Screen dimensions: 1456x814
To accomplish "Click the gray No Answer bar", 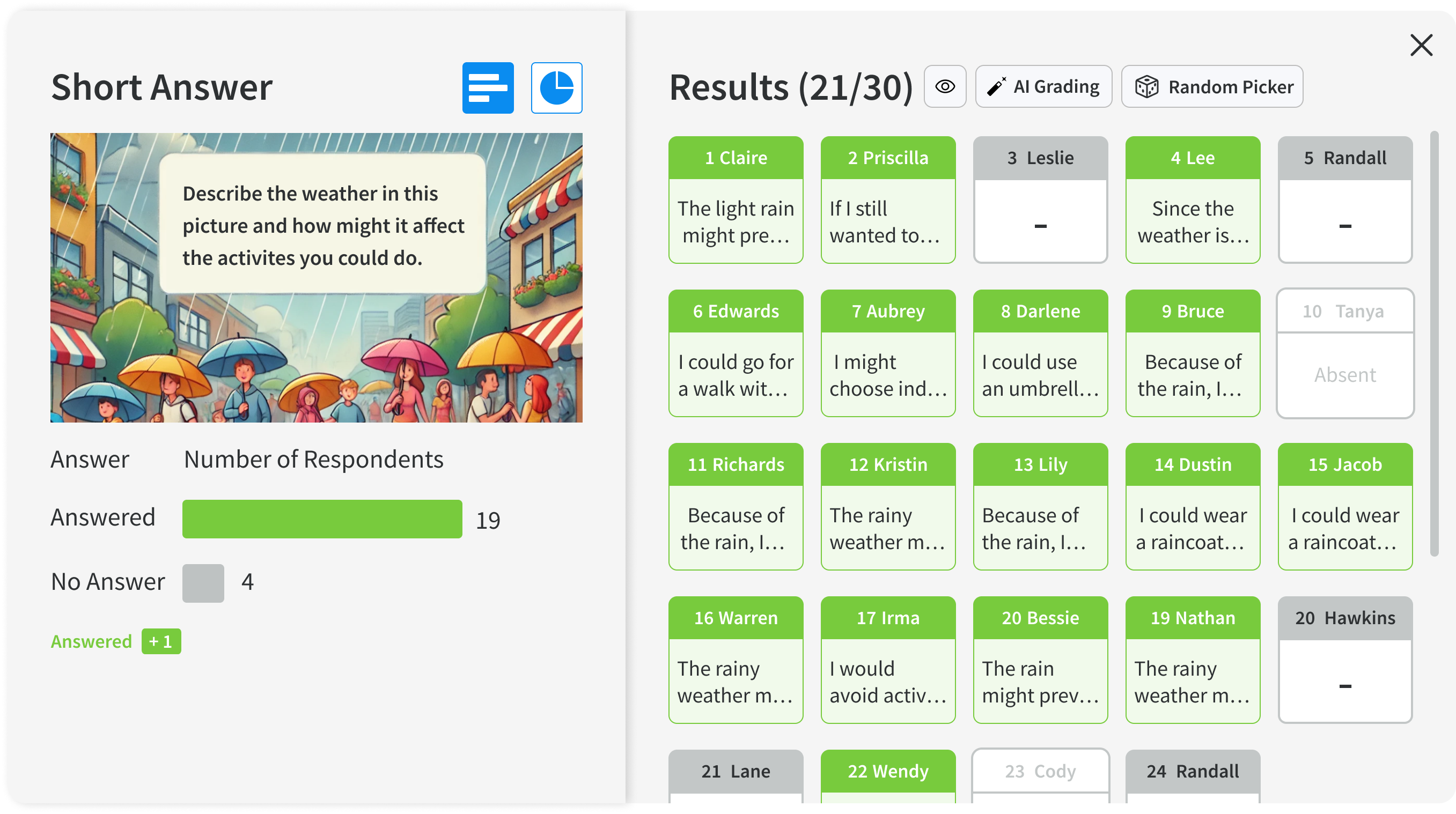I will coord(203,582).
